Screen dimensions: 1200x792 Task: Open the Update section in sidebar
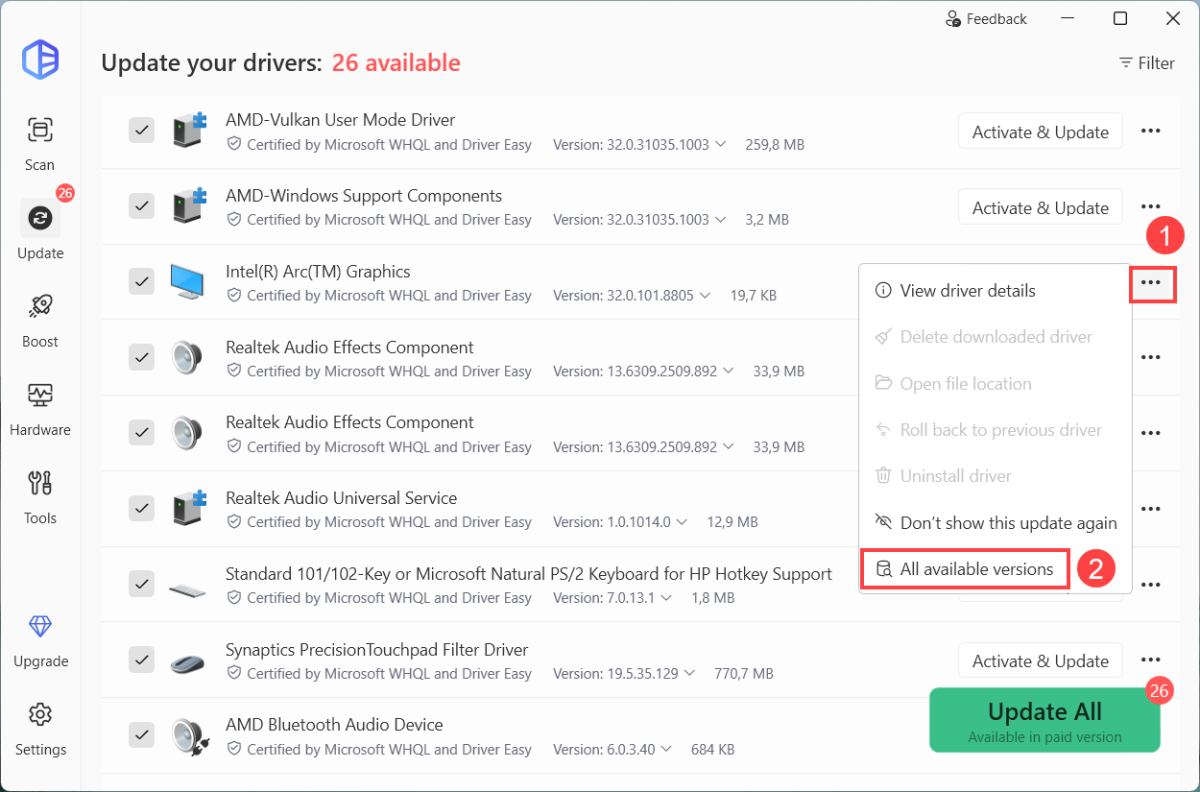tap(40, 230)
